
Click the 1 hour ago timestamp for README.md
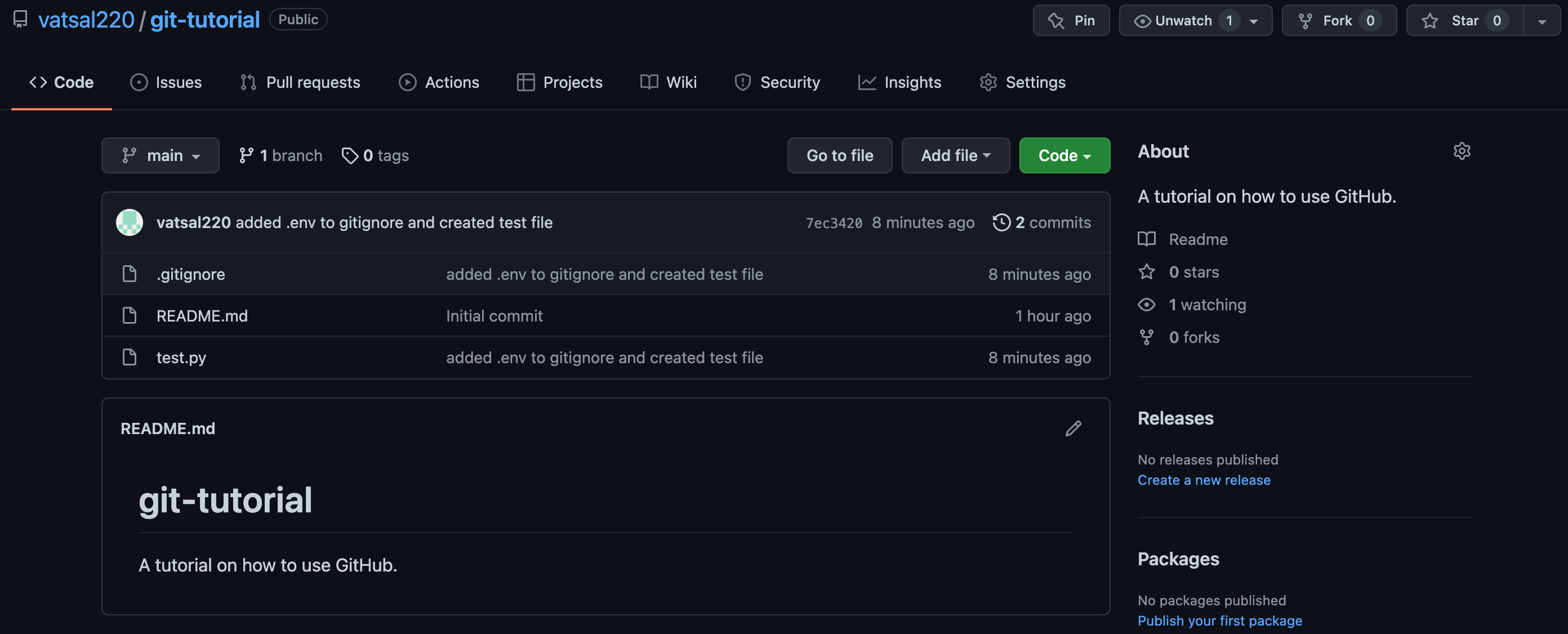[x=1053, y=316]
